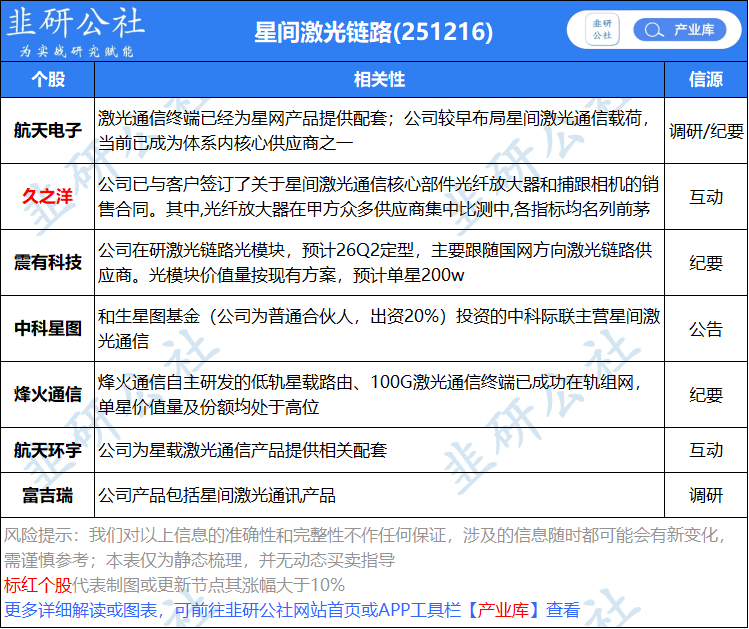This screenshot has height=629, width=749.
Task: Select the stock name 震有科技
Action: tap(48, 262)
